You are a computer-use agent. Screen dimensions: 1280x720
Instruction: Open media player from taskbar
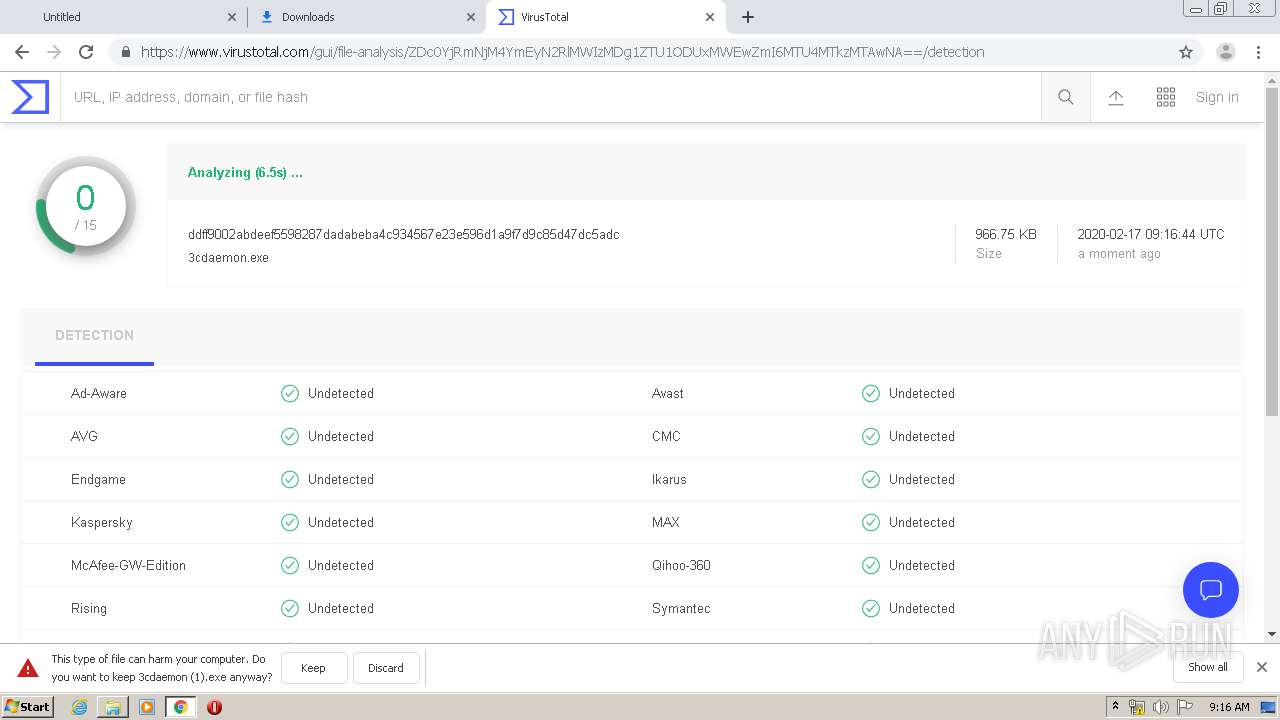click(147, 707)
